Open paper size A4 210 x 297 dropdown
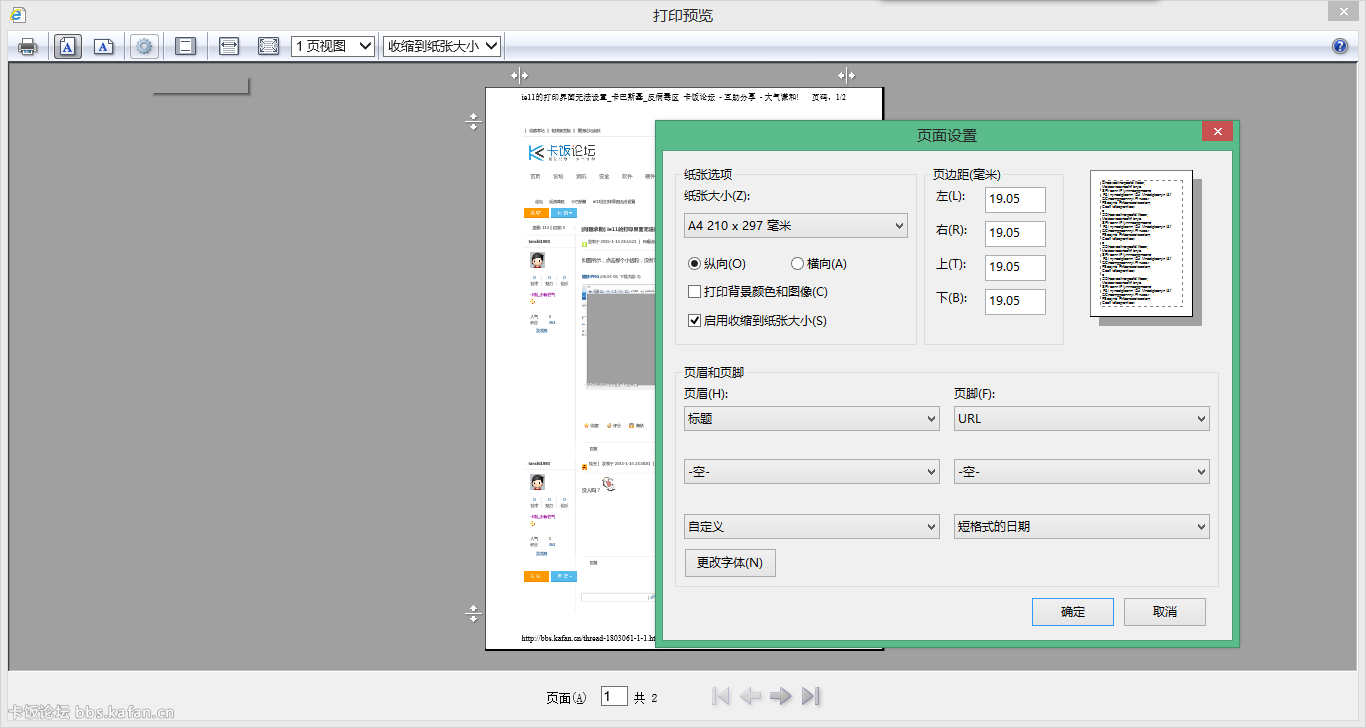The image size is (1366, 728). click(796, 226)
